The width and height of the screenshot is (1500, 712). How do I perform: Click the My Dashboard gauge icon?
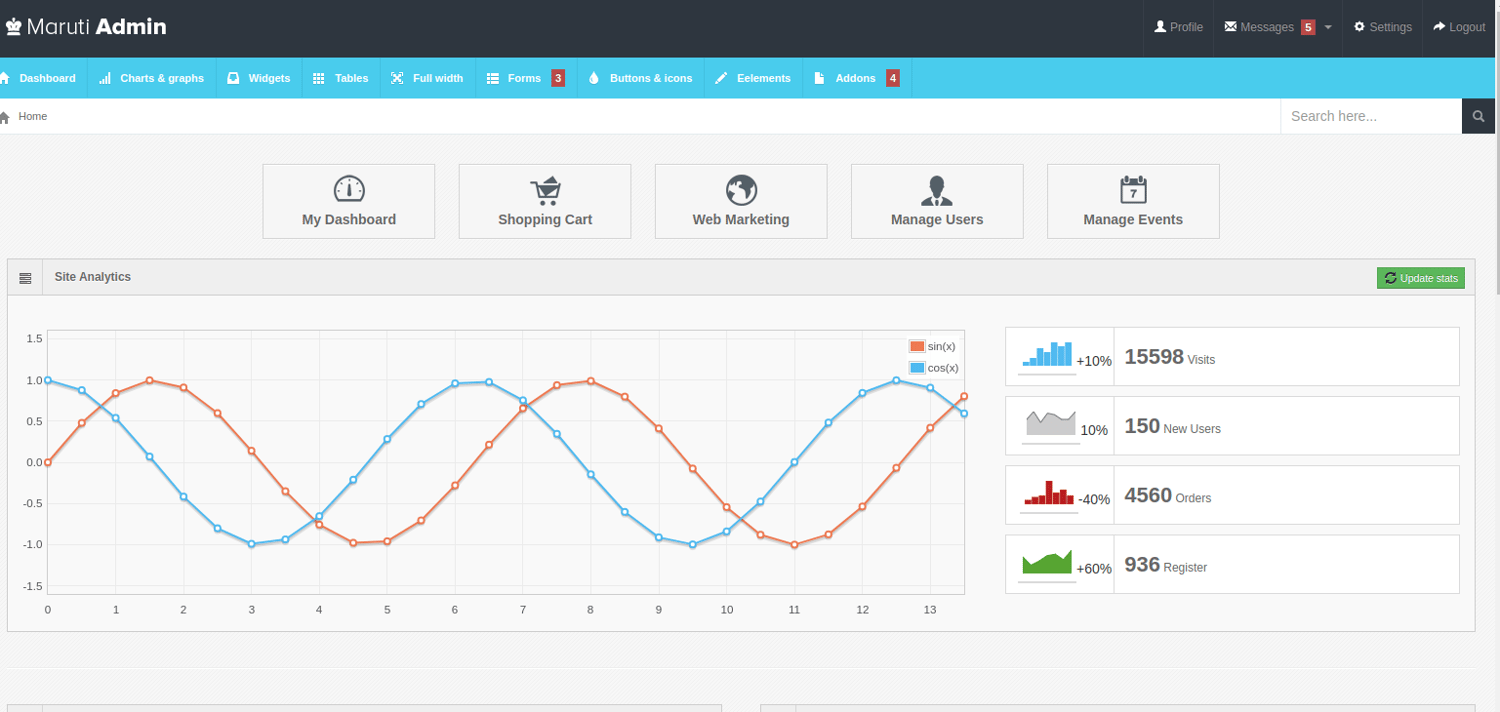pos(349,189)
